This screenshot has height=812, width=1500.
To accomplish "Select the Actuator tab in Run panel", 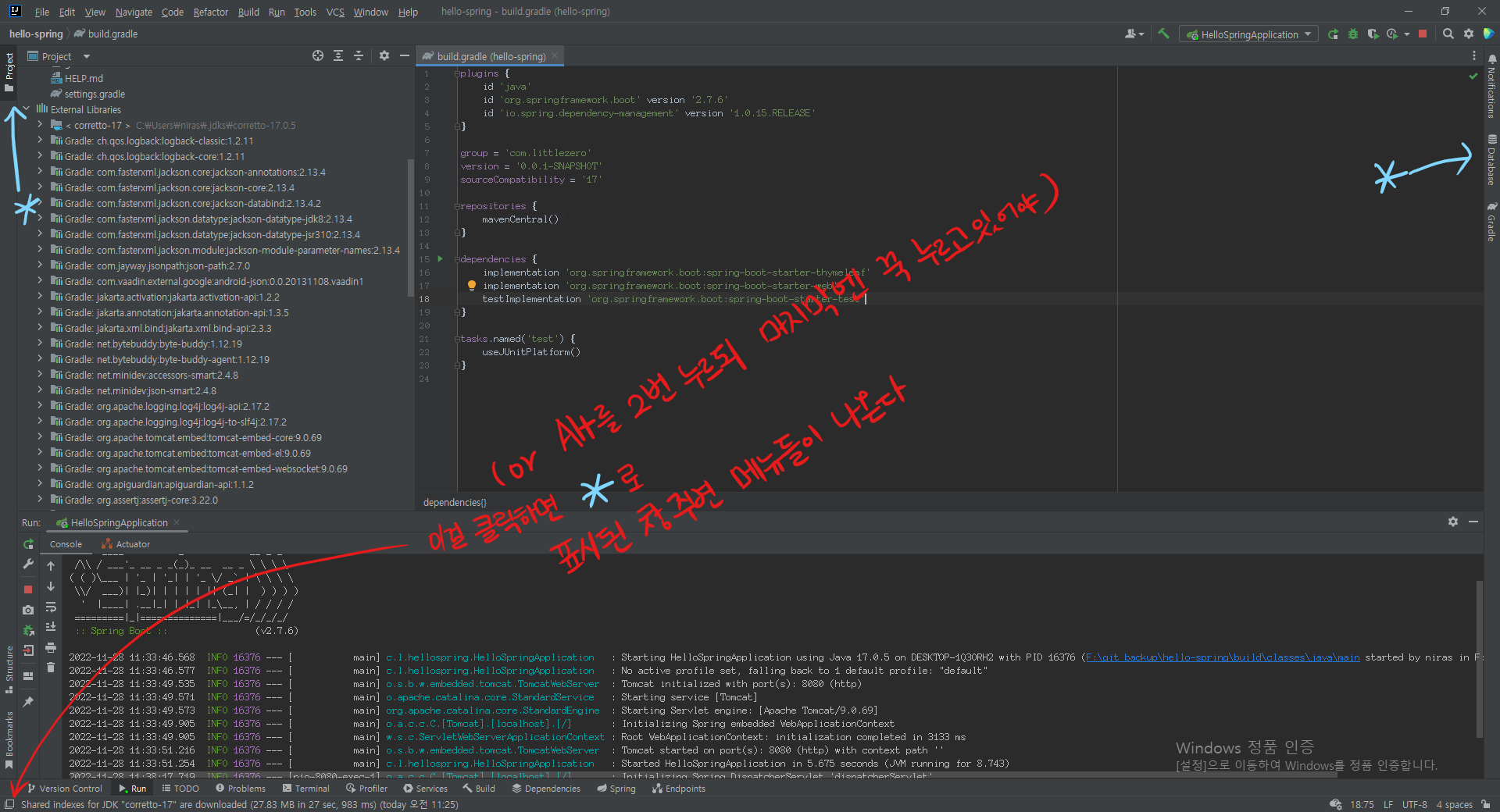I will point(126,544).
